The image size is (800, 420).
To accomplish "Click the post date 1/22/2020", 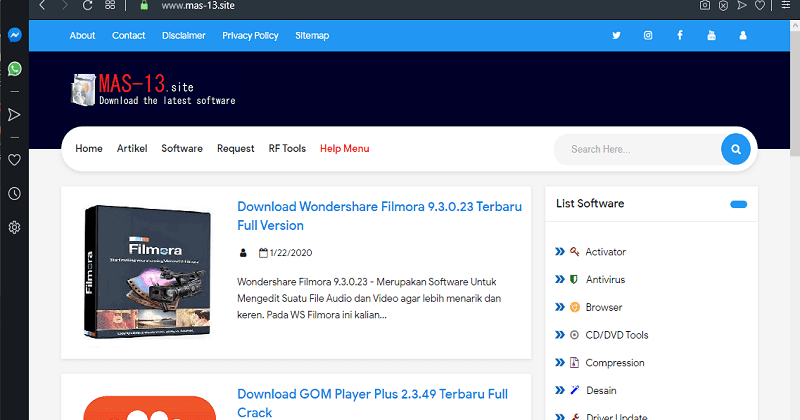I will (x=291, y=253).
